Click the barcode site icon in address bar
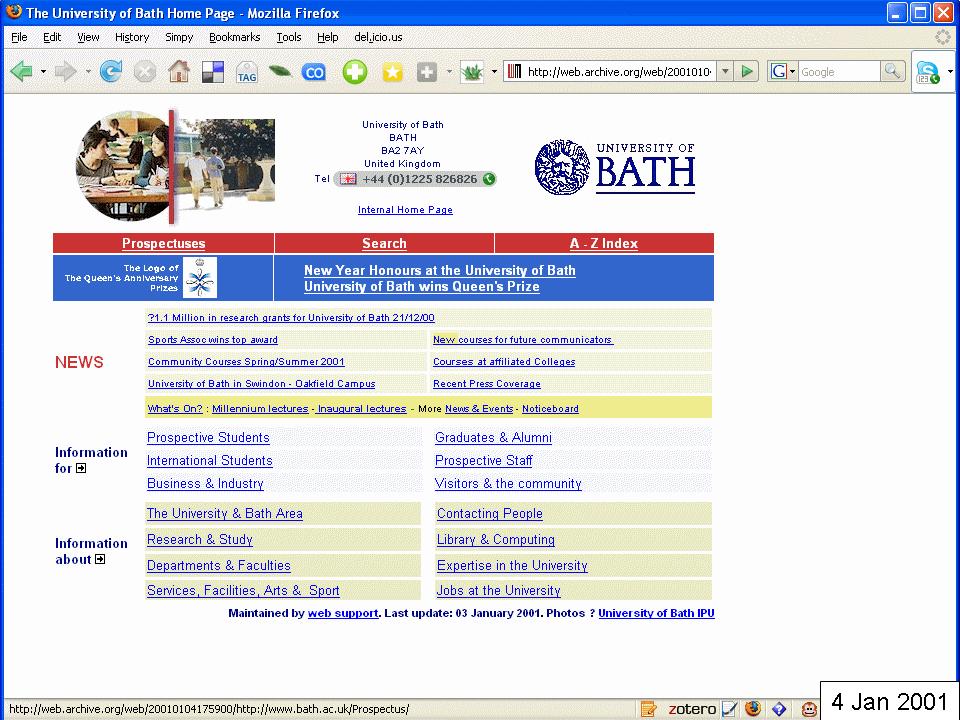The height and width of the screenshot is (720, 960). [515, 72]
